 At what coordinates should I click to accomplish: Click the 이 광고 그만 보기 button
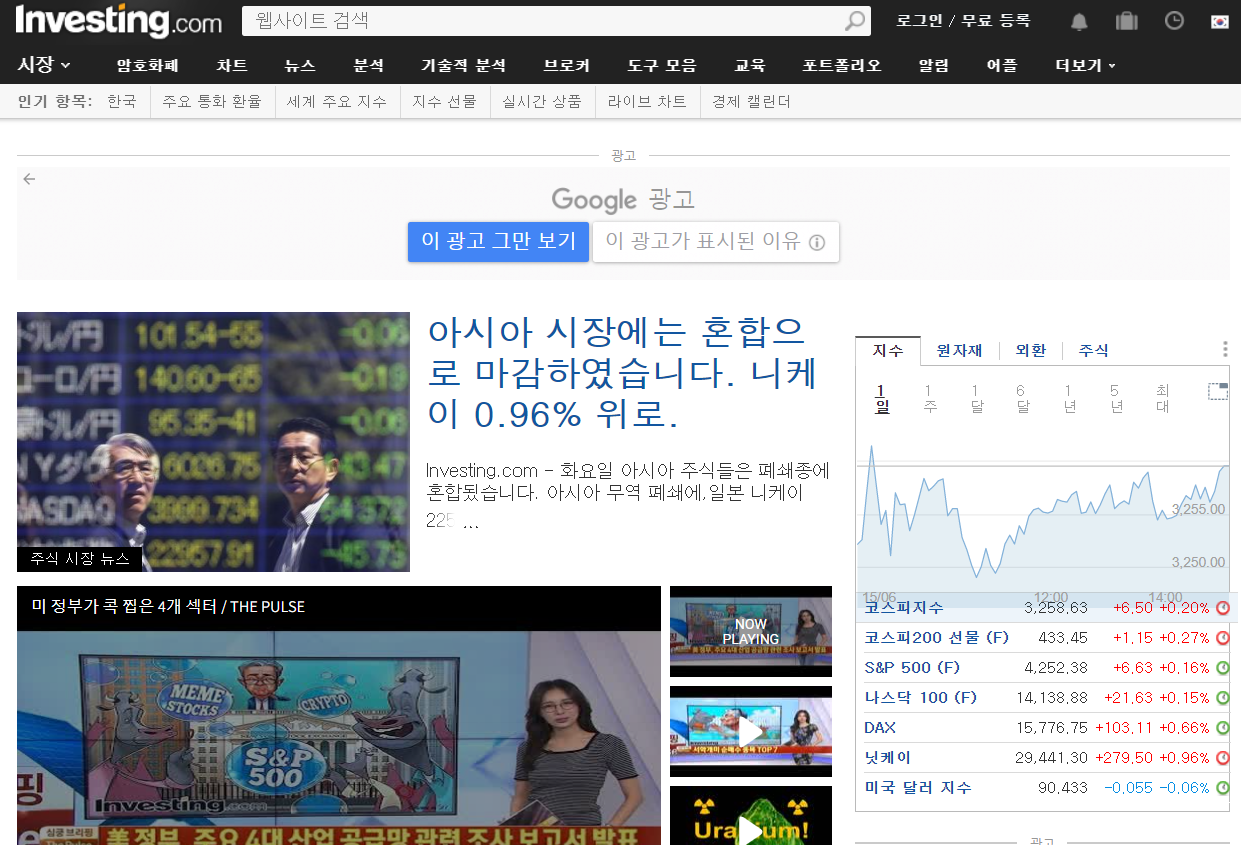[498, 242]
